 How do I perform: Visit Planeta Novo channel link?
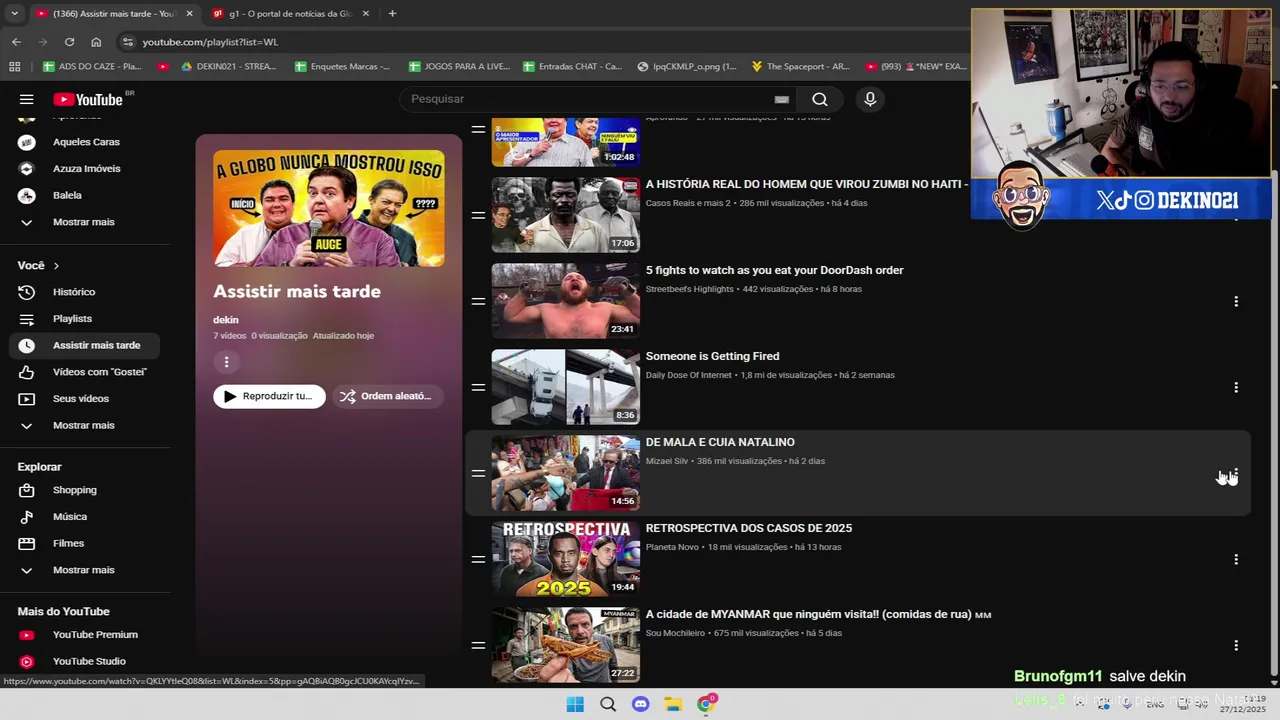pos(672,547)
